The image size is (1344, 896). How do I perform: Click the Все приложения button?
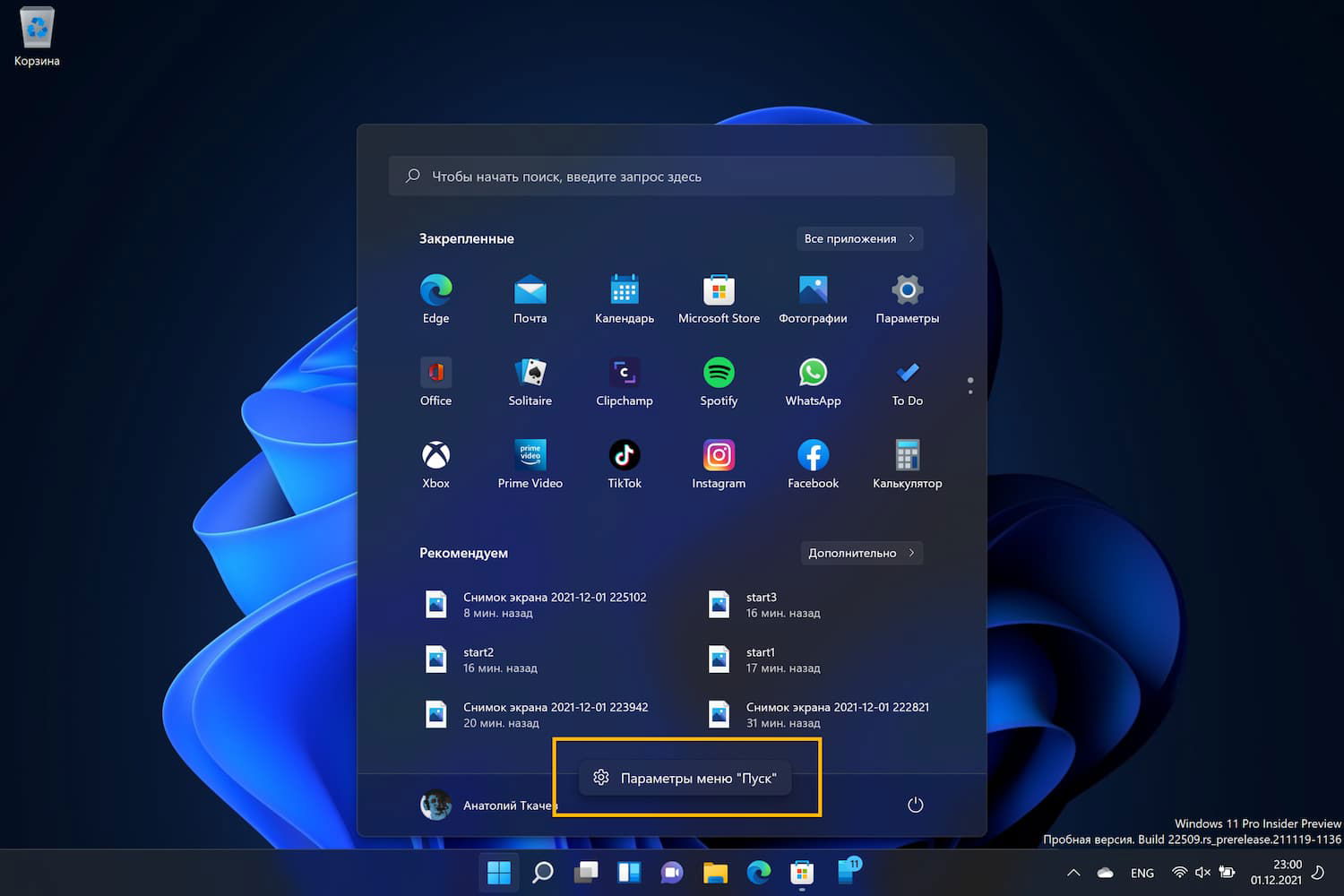pyautogui.click(x=860, y=238)
